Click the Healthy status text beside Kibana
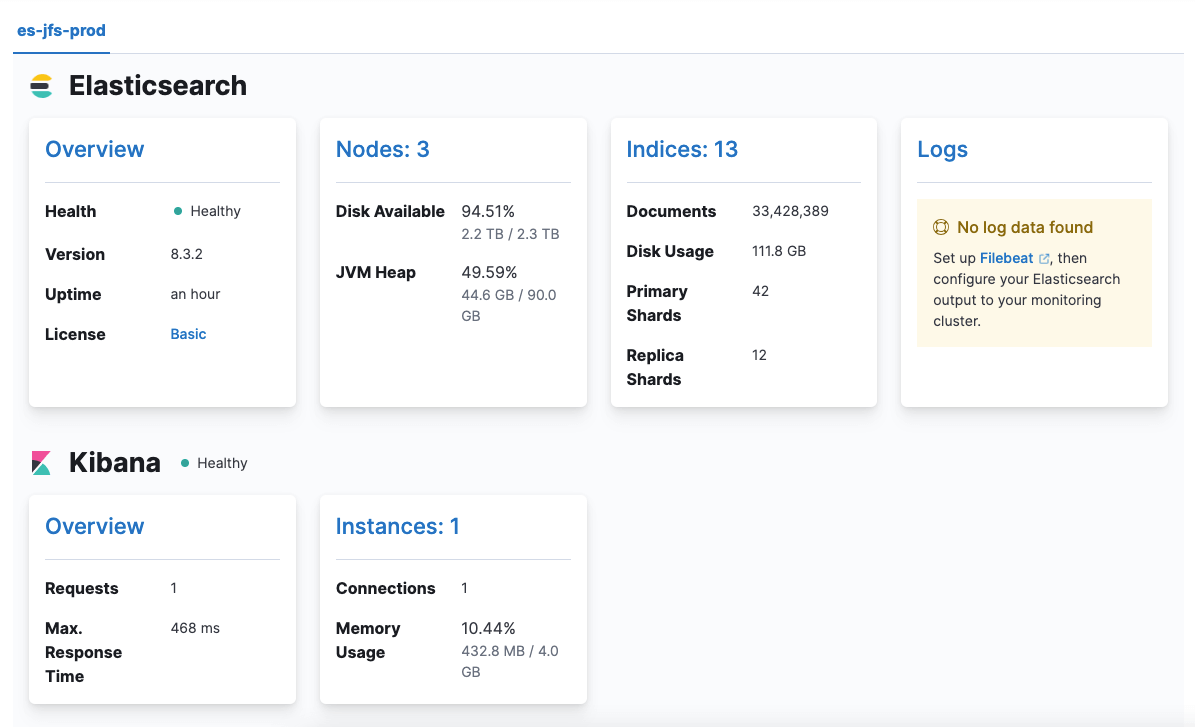This screenshot has height=727, width=1195. coord(223,463)
